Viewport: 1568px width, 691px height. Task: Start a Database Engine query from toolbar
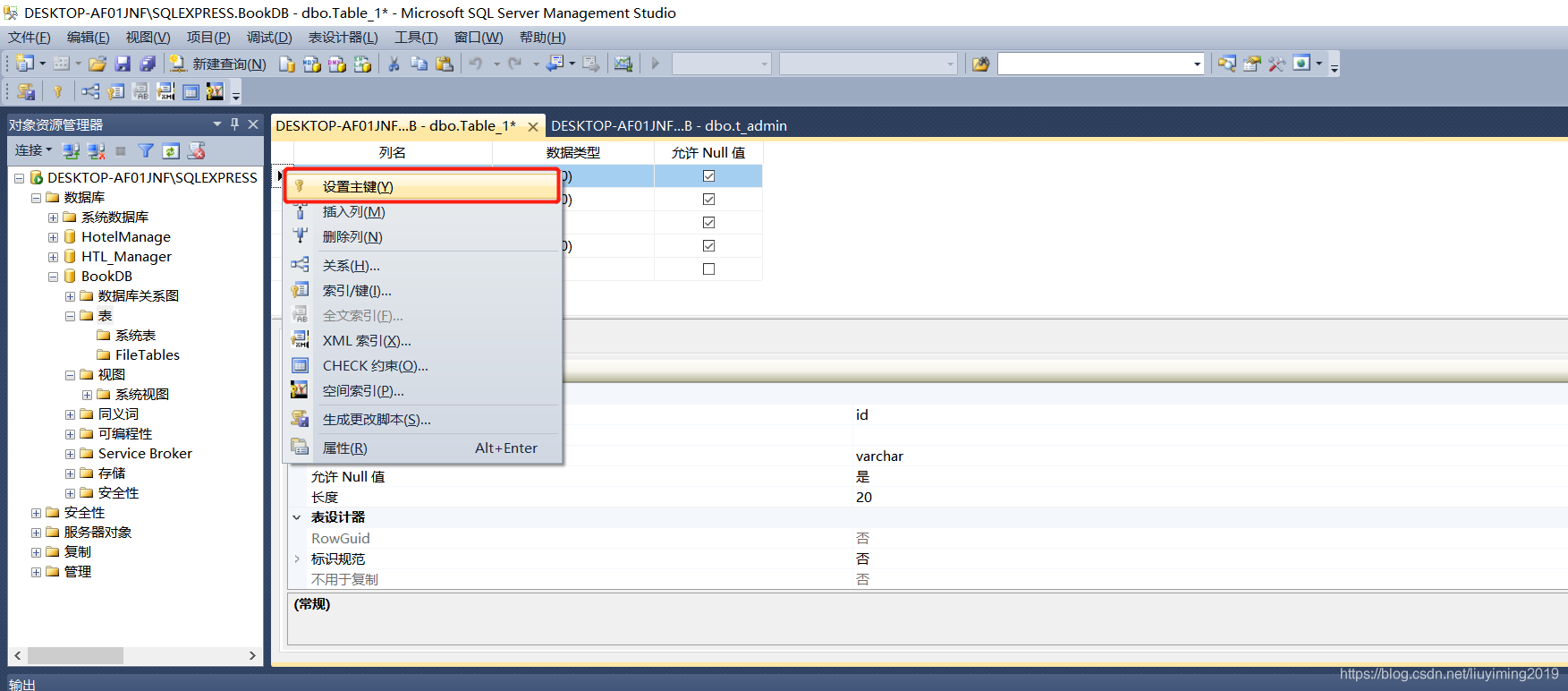click(x=286, y=64)
